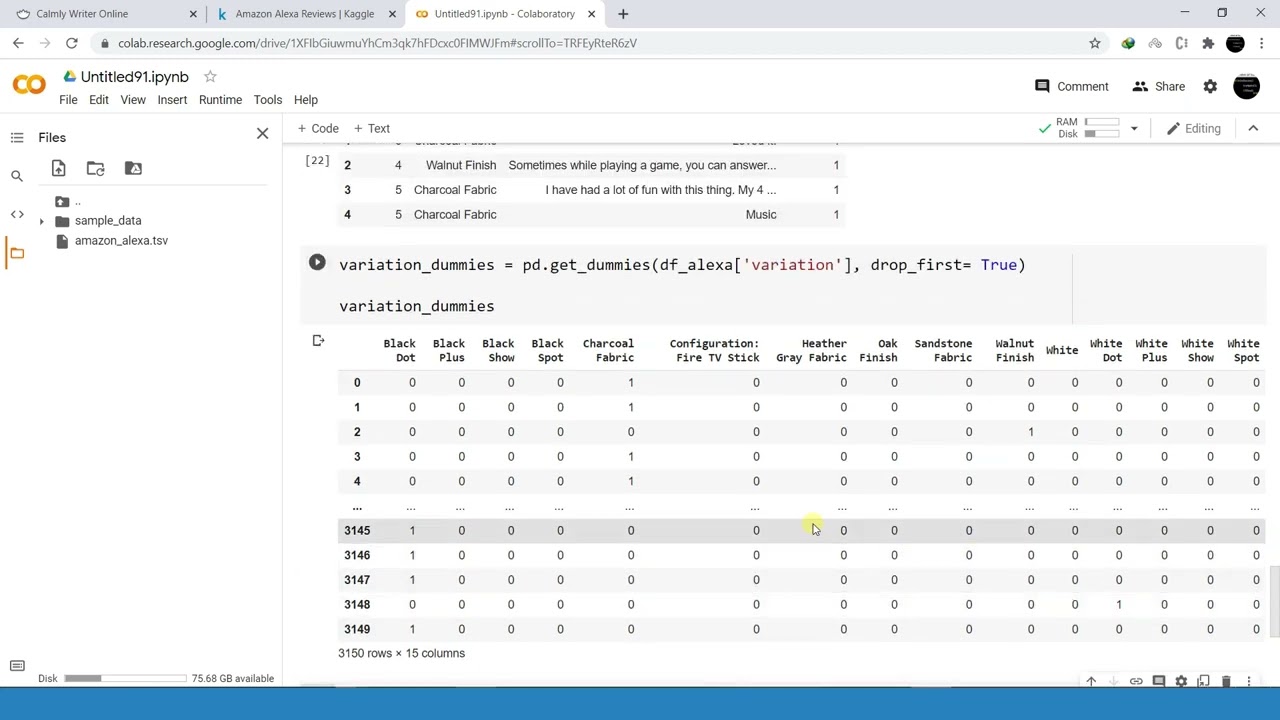Go back in browser history
Screen dimensions: 1280x720
(18, 43)
